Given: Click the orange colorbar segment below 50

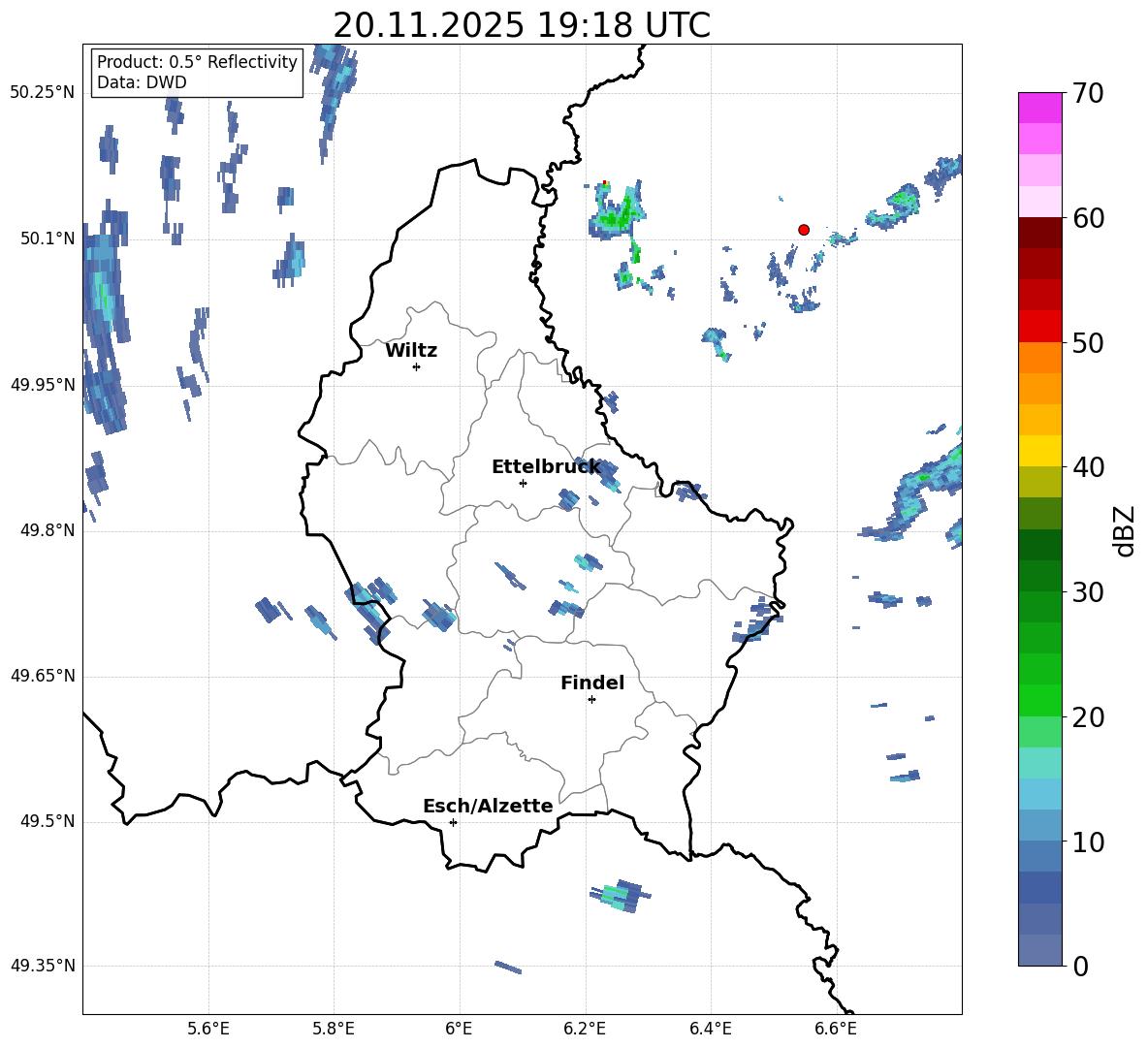Looking at the screenshot, I should click(x=1039, y=357).
